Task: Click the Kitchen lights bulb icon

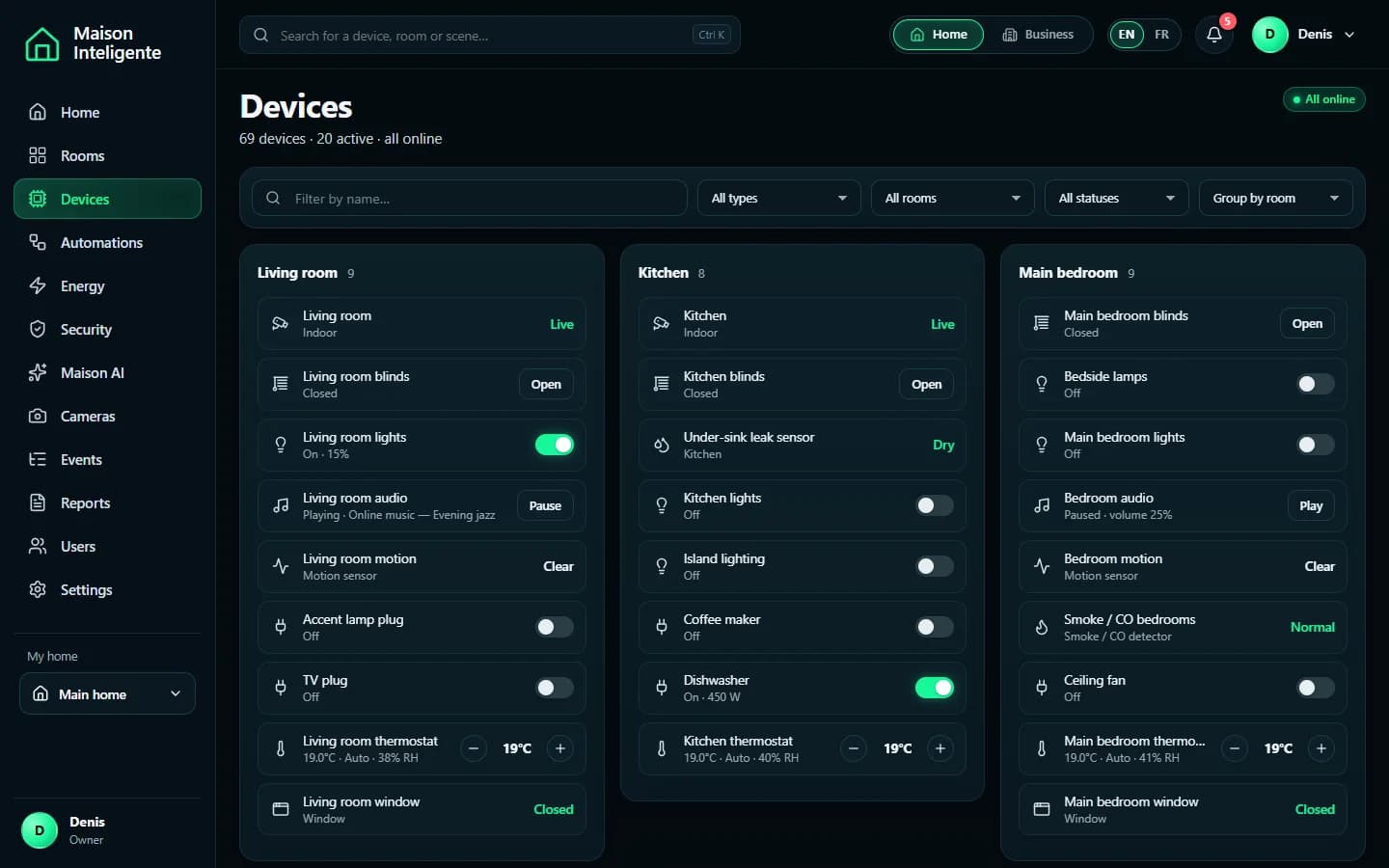Action: coord(662,505)
